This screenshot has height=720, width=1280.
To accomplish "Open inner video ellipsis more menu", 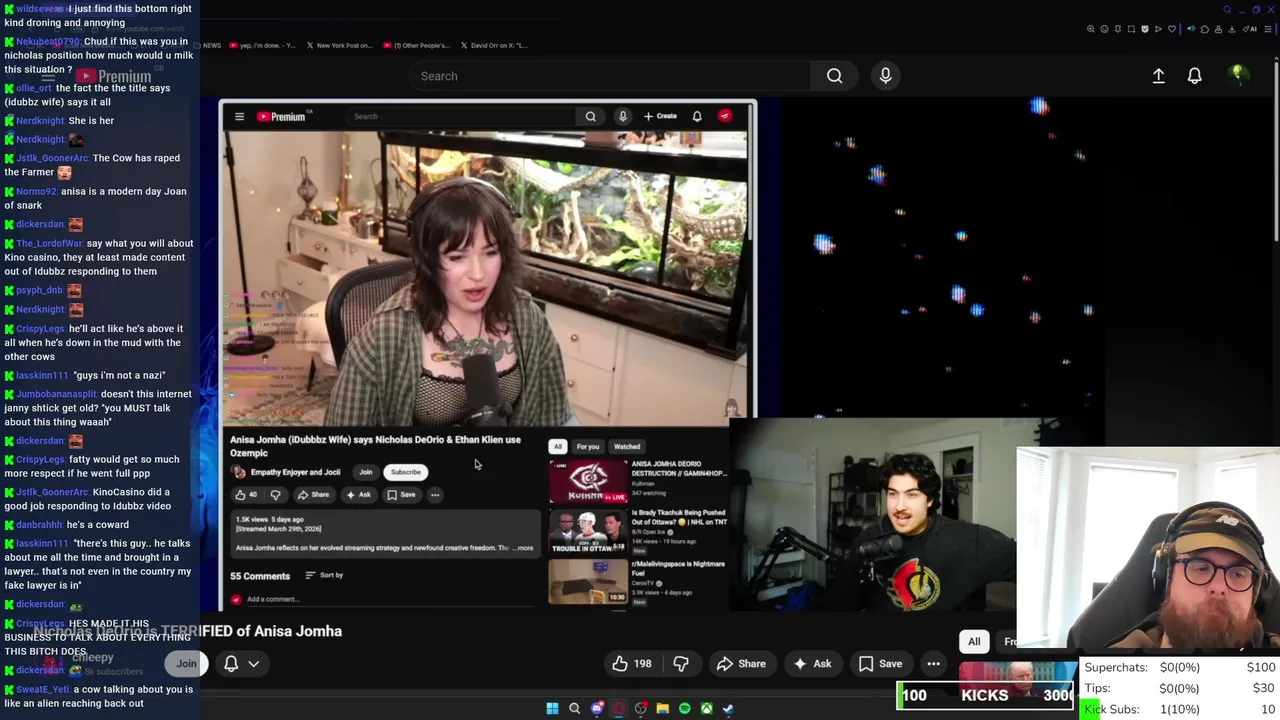I will pos(435,495).
